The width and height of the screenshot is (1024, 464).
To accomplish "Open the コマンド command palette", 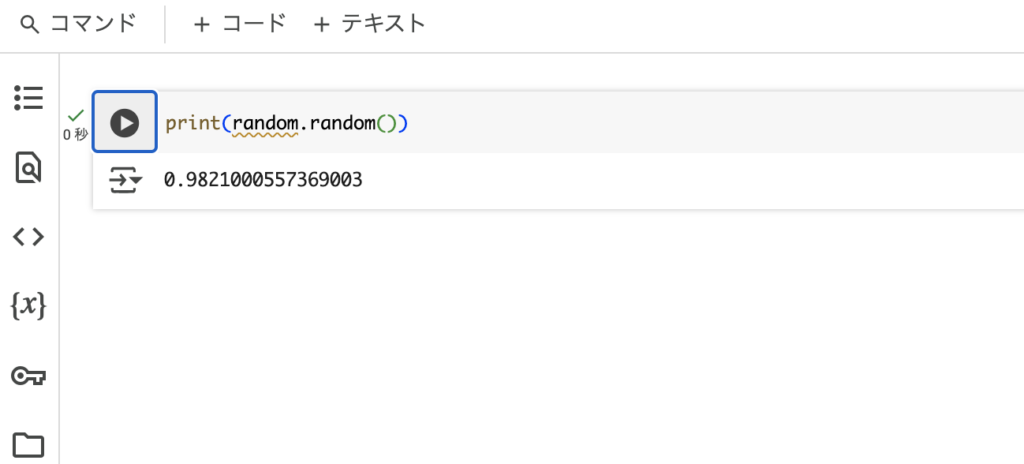I will (78, 24).
